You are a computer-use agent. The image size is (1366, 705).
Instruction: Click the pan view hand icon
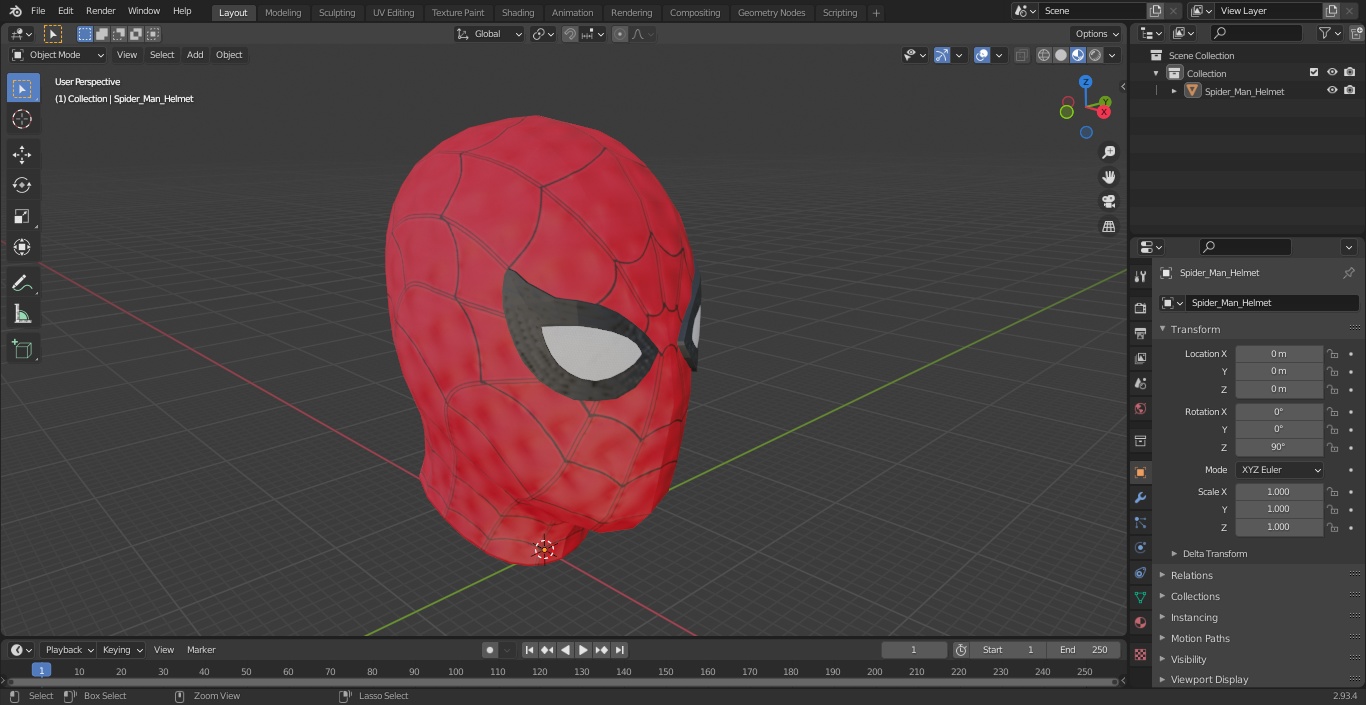pyautogui.click(x=1109, y=177)
